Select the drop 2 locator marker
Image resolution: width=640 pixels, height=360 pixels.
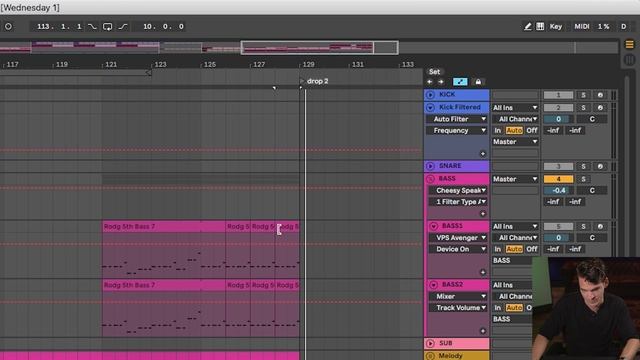click(314, 81)
